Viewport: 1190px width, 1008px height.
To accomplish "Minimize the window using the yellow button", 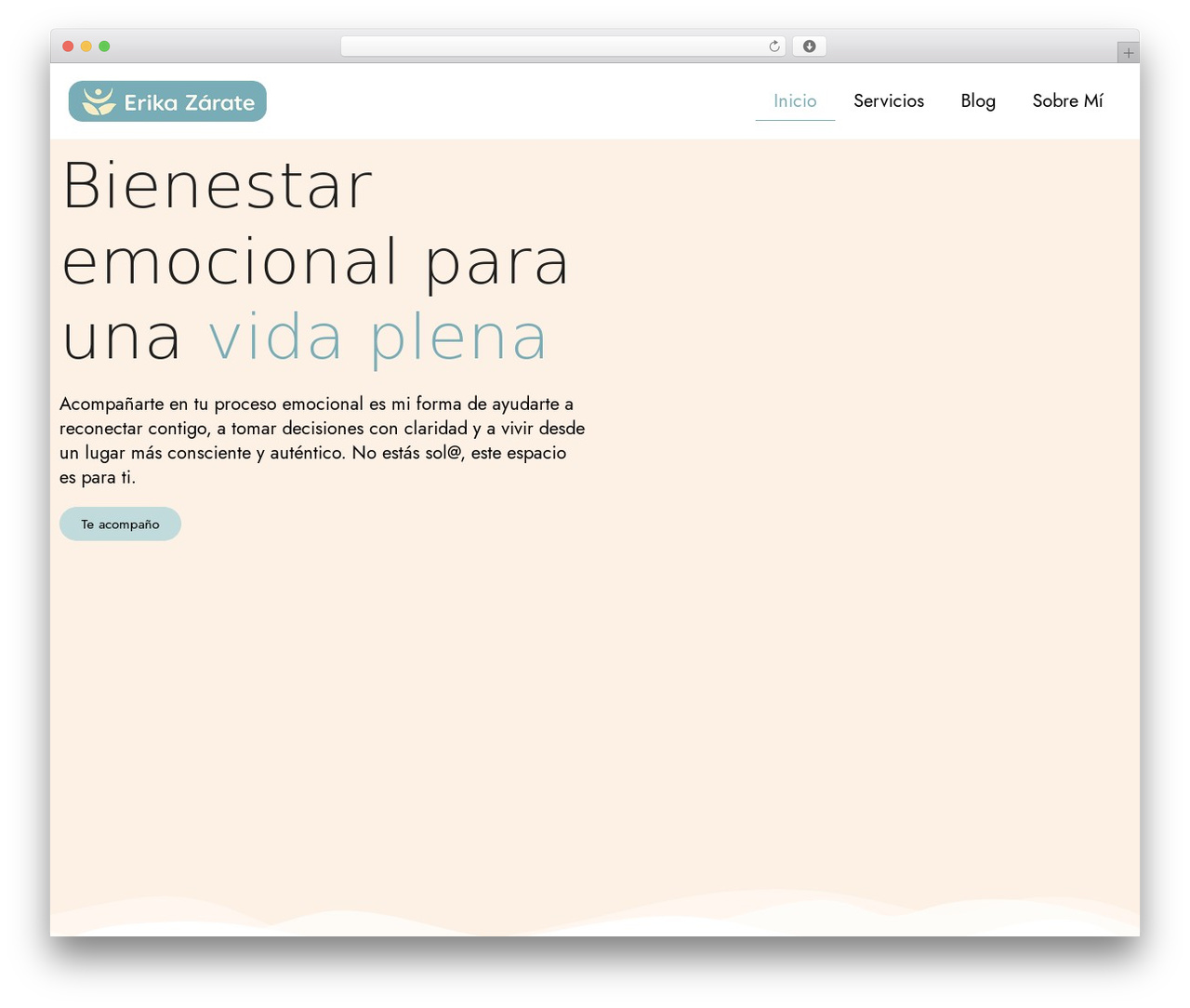I will 86,46.
